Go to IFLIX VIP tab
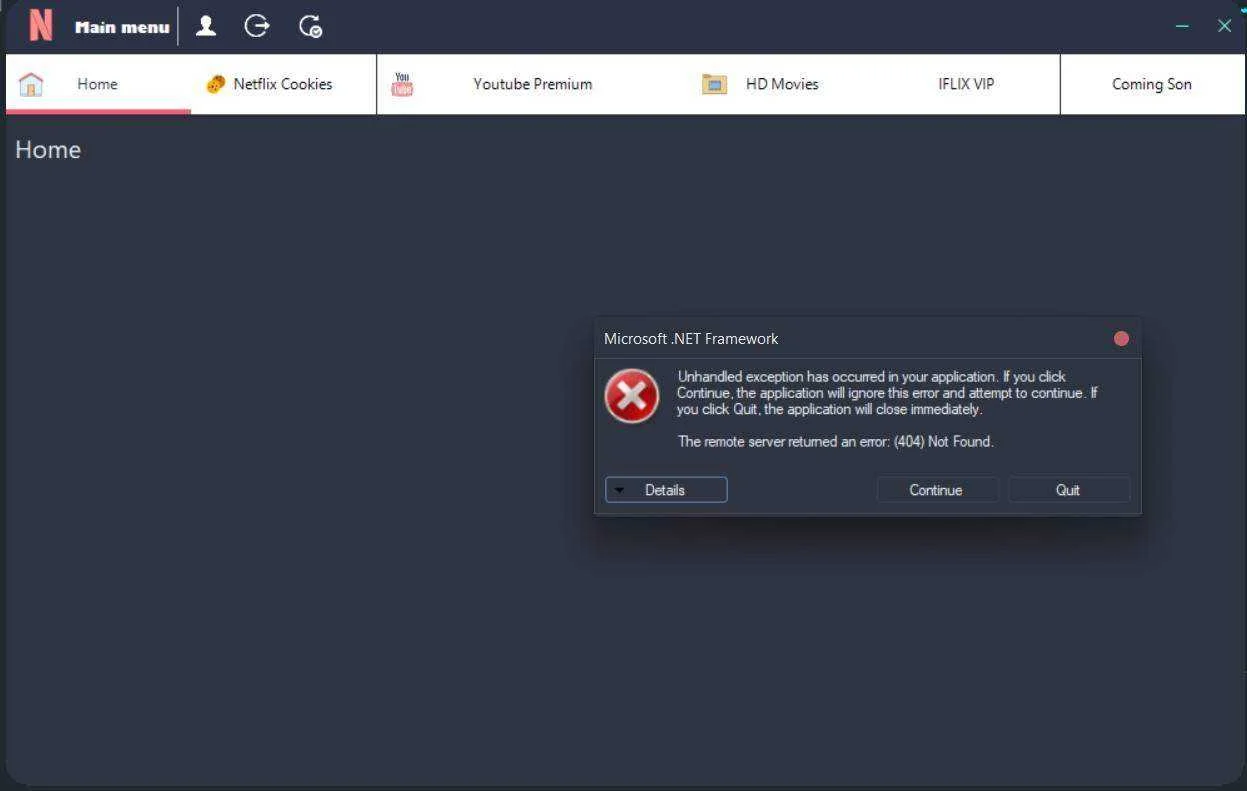 (966, 84)
